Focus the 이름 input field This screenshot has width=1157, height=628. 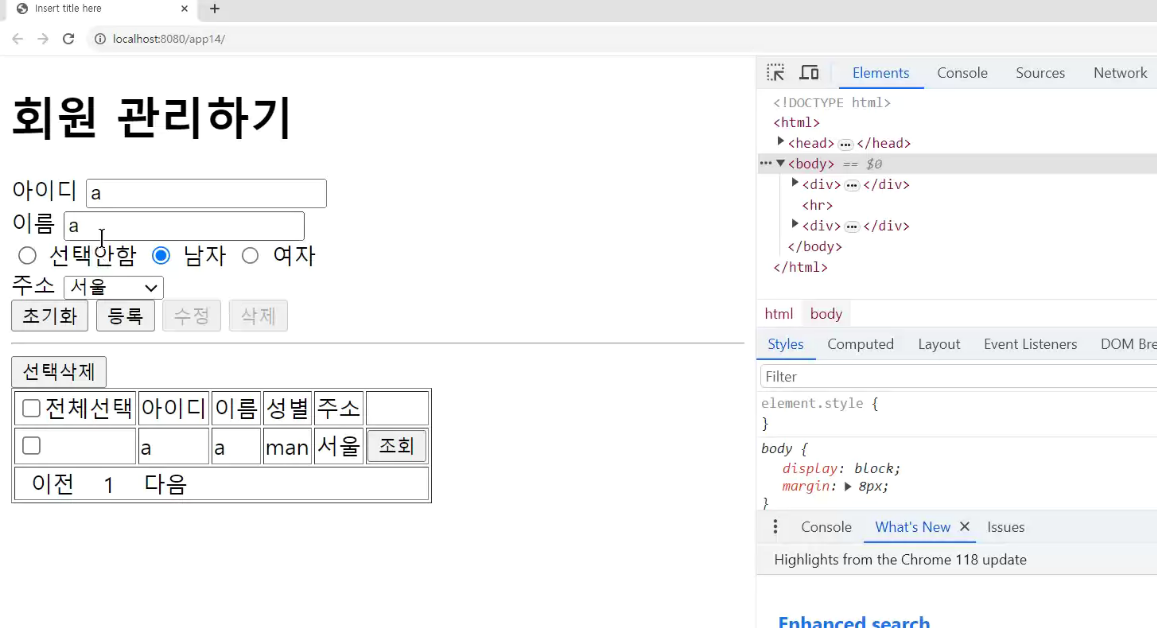(184, 226)
